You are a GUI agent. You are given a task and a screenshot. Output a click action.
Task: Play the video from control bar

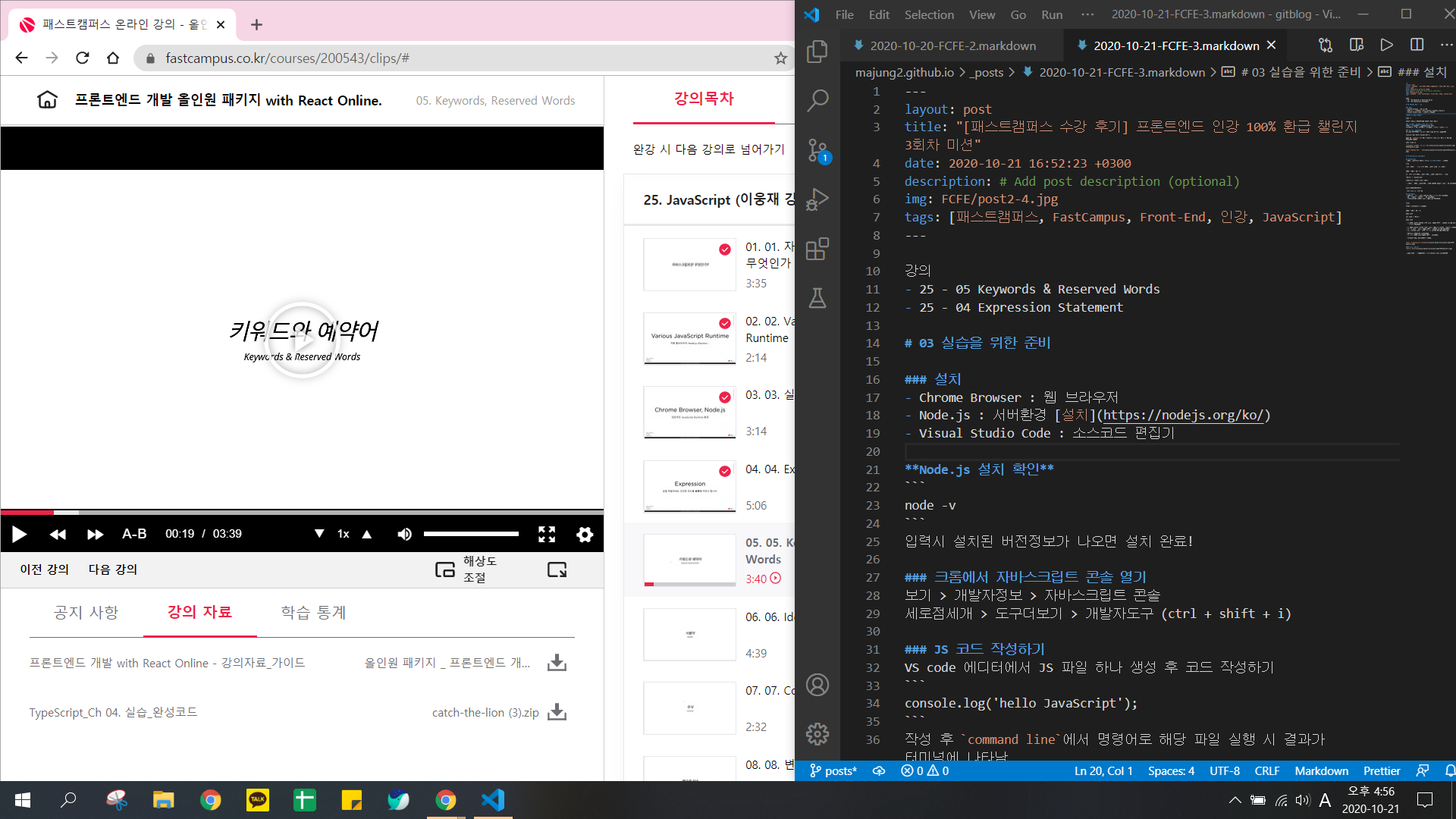pos(20,535)
